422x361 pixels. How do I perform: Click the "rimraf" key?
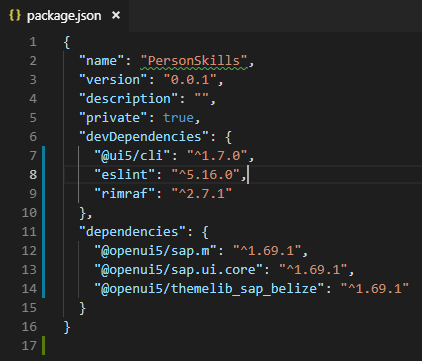(x=125, y=194)
